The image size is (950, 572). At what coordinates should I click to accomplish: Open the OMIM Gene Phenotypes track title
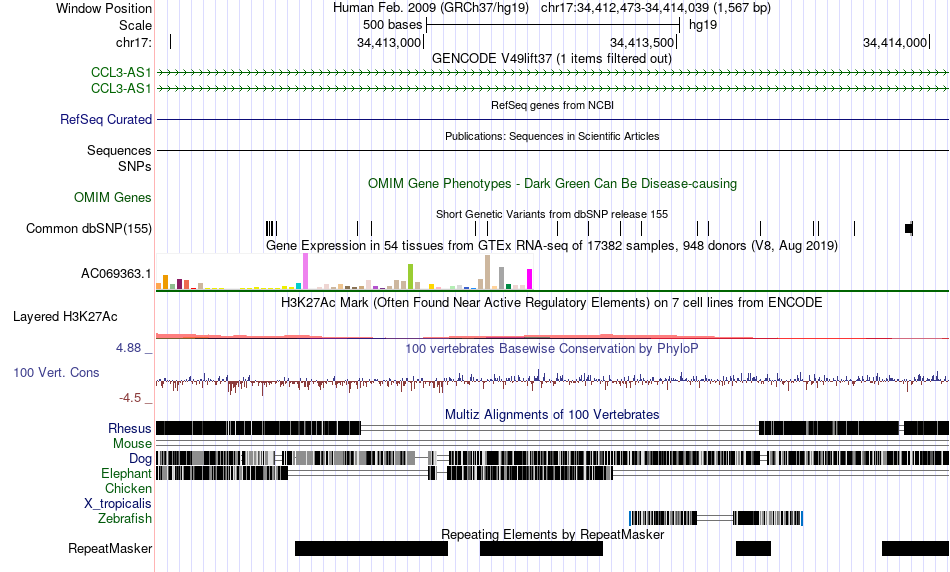point(552,184)
